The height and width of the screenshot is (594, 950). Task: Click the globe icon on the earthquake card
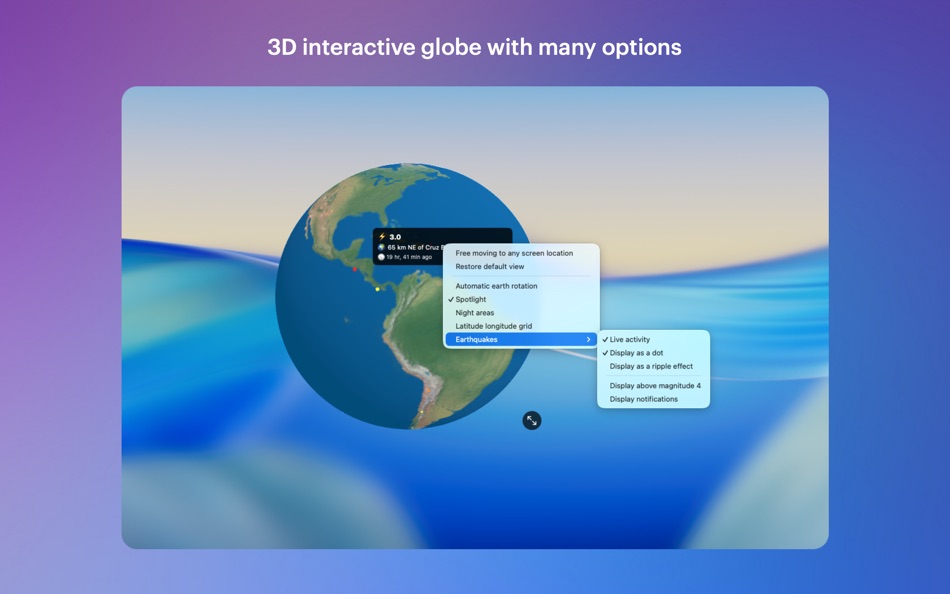[x=383, y=246]
